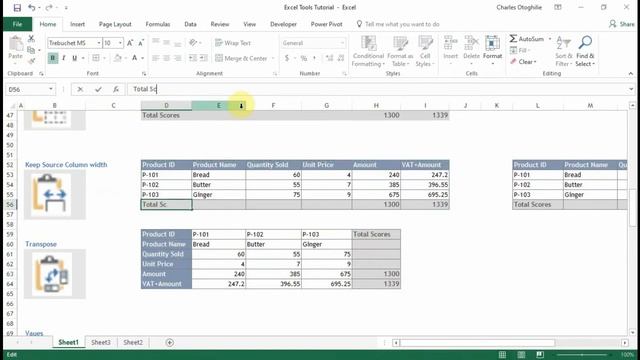Align text to the left
Viewport: 640px width, 360px height.
click(x=156, y=58)
